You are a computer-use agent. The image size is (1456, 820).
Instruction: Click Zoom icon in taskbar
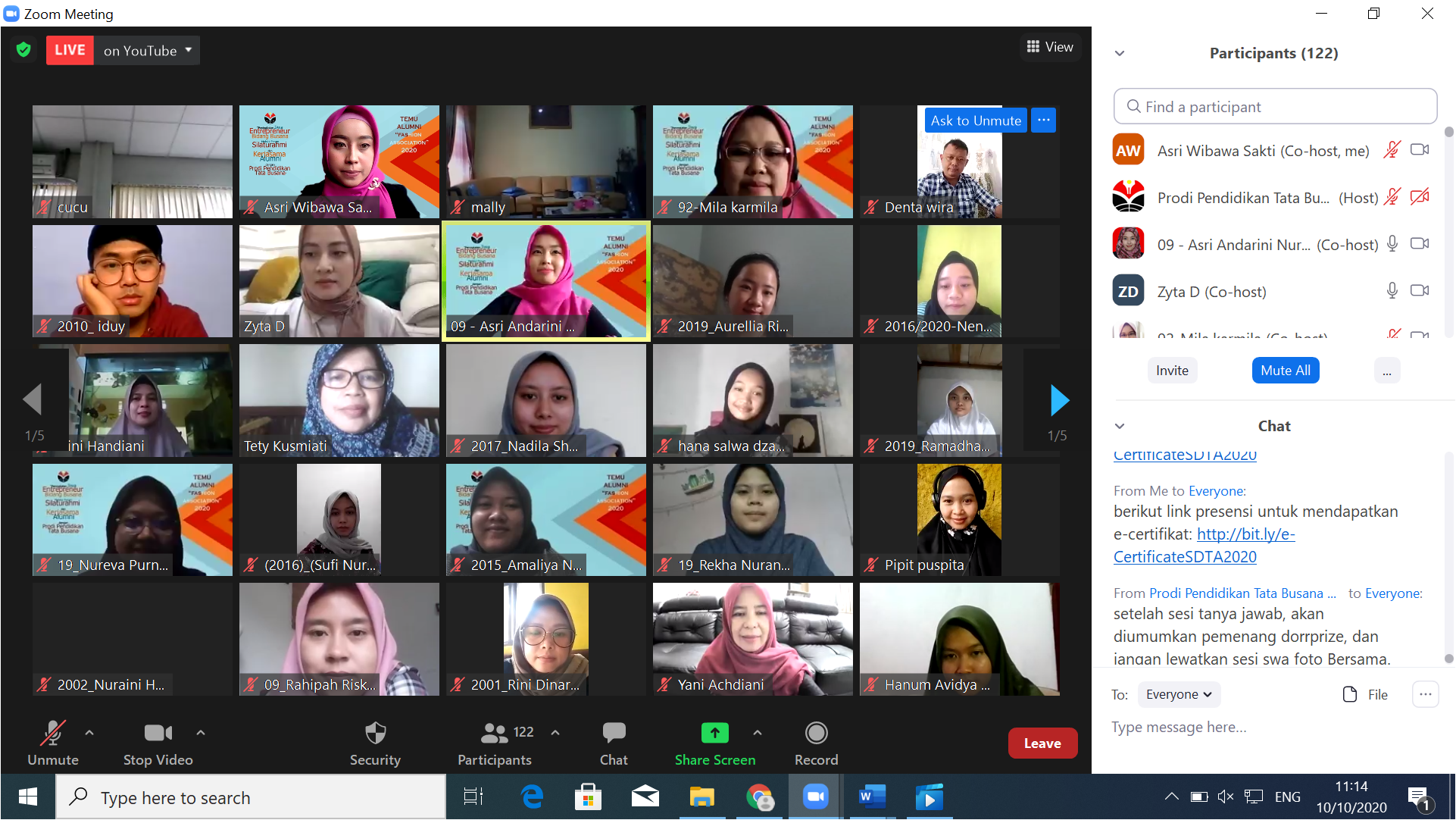(815, 797)
